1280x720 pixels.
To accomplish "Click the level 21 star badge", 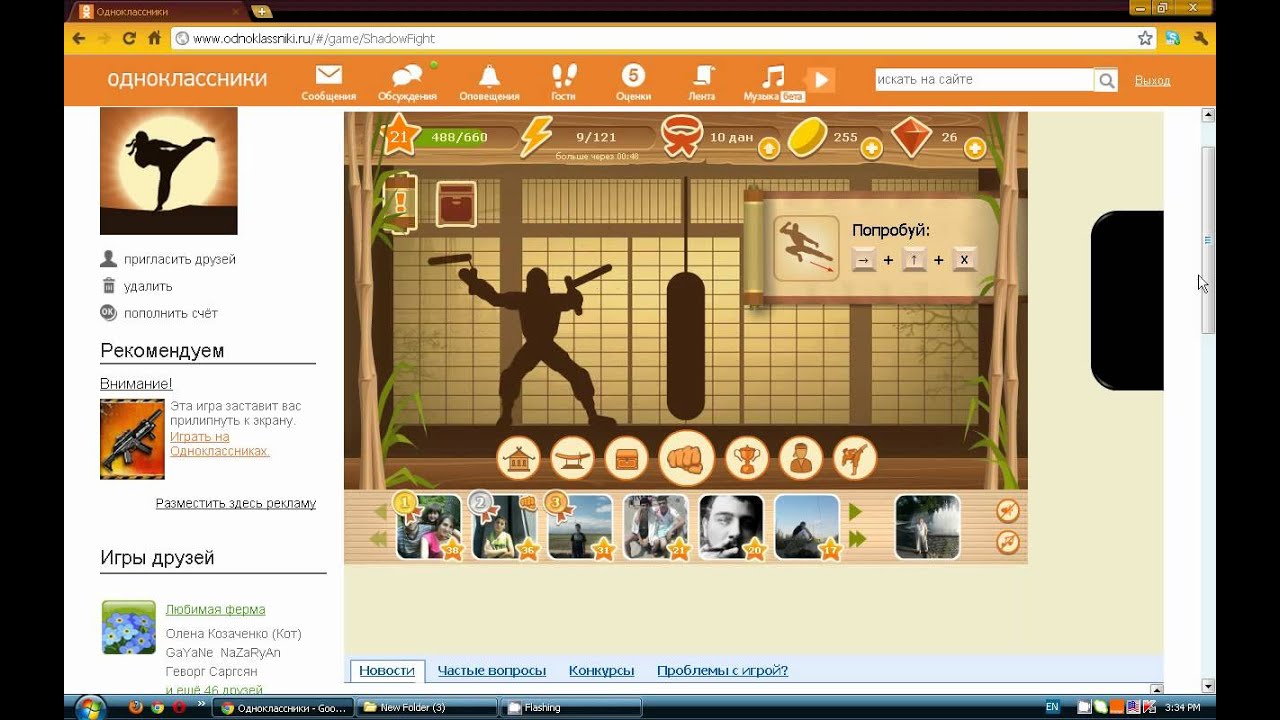I will pyautogui.click(x=399, y=136).
